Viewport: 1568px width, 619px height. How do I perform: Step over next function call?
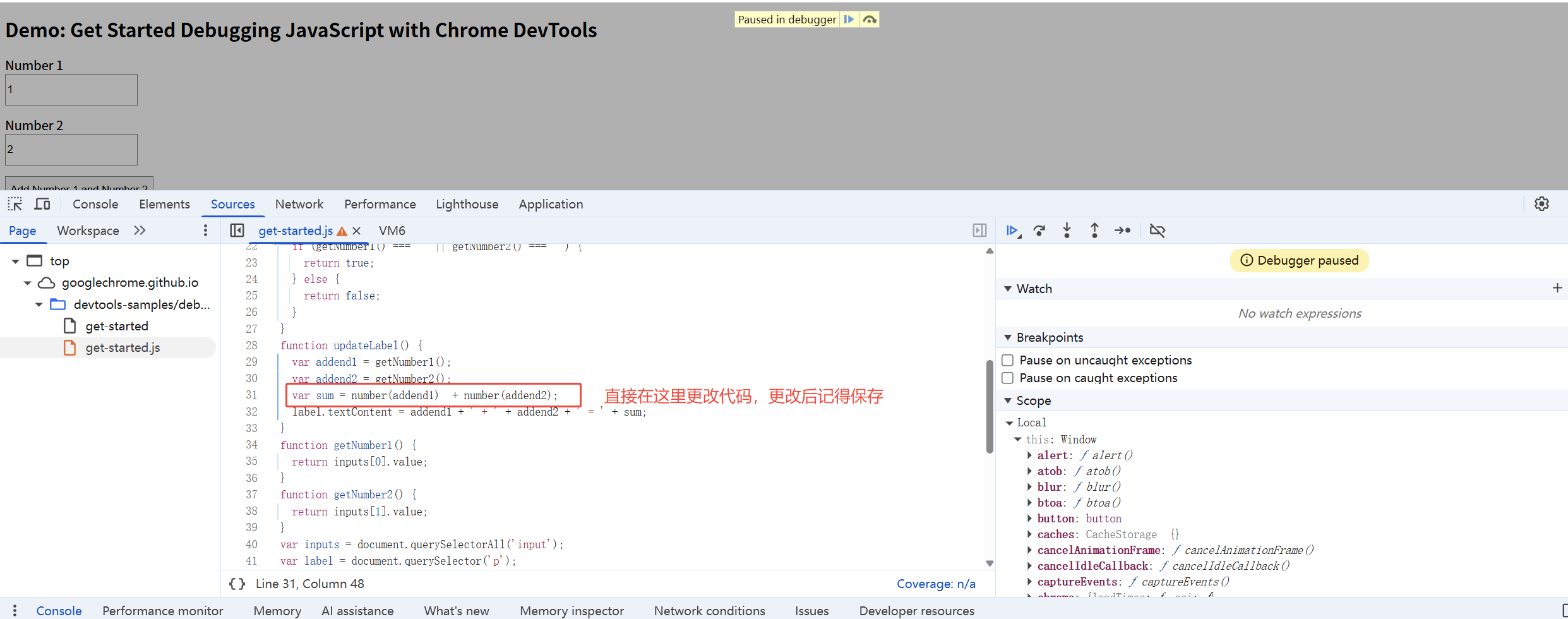(1039, 231)
